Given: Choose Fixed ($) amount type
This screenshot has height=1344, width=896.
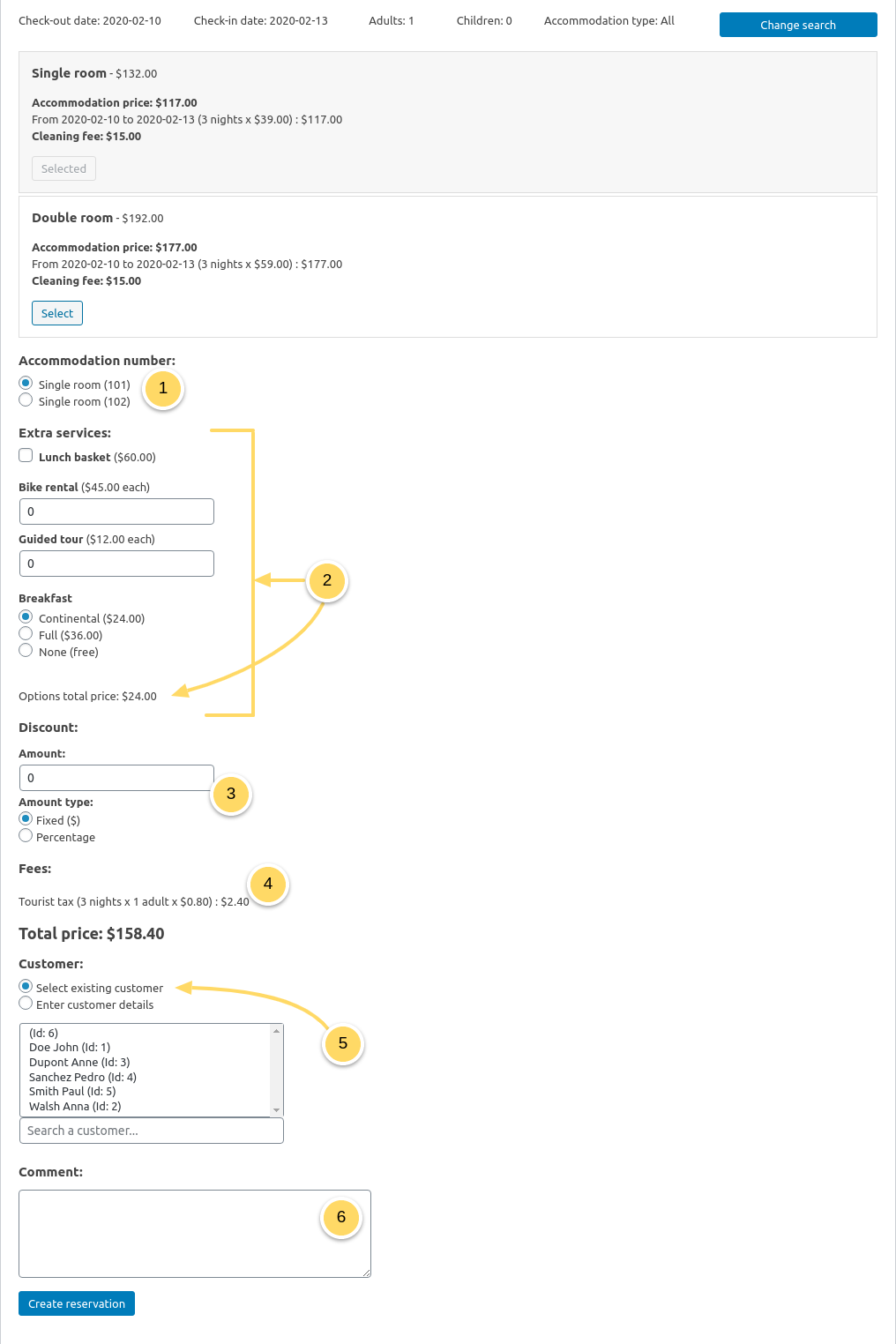Looking at the screenshot, I should tap(26, 818).
